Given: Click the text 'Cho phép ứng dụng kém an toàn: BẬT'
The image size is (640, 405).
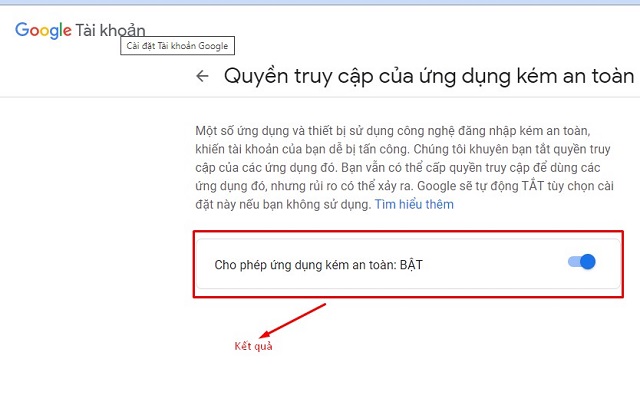Looking at the screenshot, I should coord(318,265).
